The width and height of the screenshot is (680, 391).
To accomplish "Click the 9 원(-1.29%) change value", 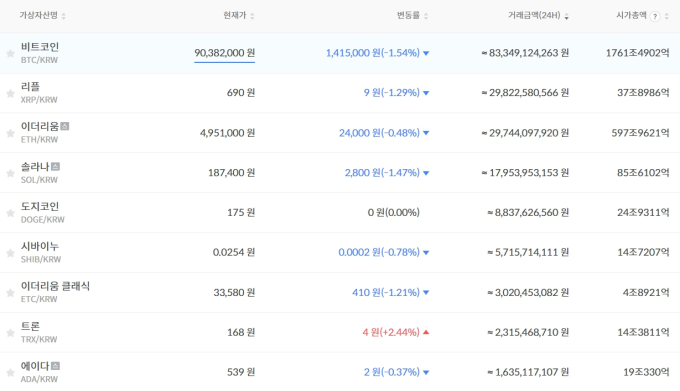I will click(392, 93).
